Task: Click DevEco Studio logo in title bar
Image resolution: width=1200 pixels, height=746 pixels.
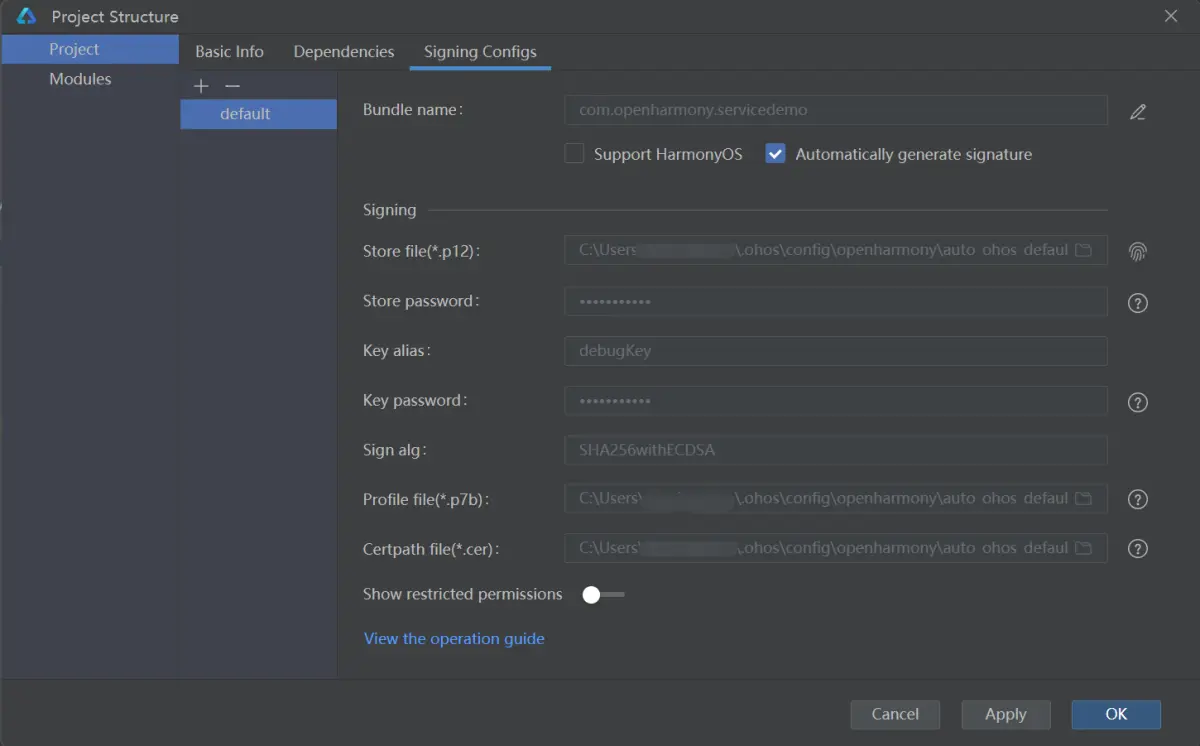Action: click(27, 16)
